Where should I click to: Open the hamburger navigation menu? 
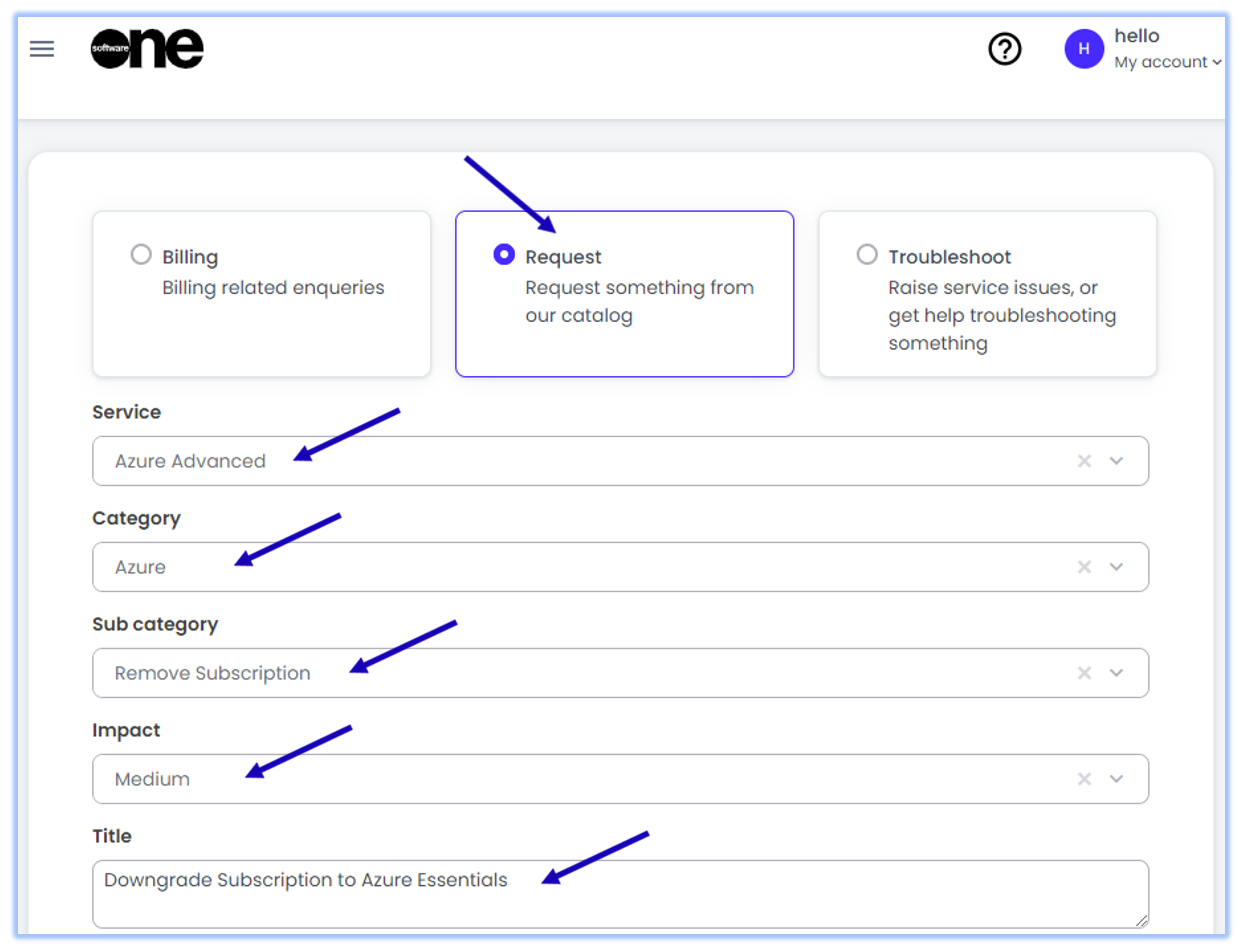(42, 49)
